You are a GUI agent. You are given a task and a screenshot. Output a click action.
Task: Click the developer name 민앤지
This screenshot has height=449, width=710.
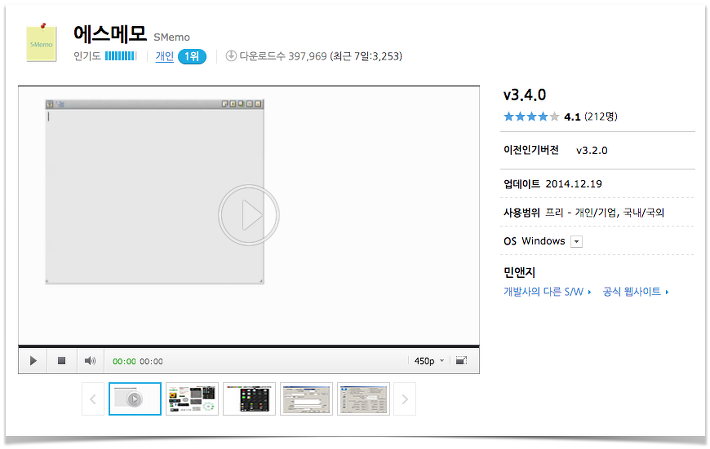519,272
